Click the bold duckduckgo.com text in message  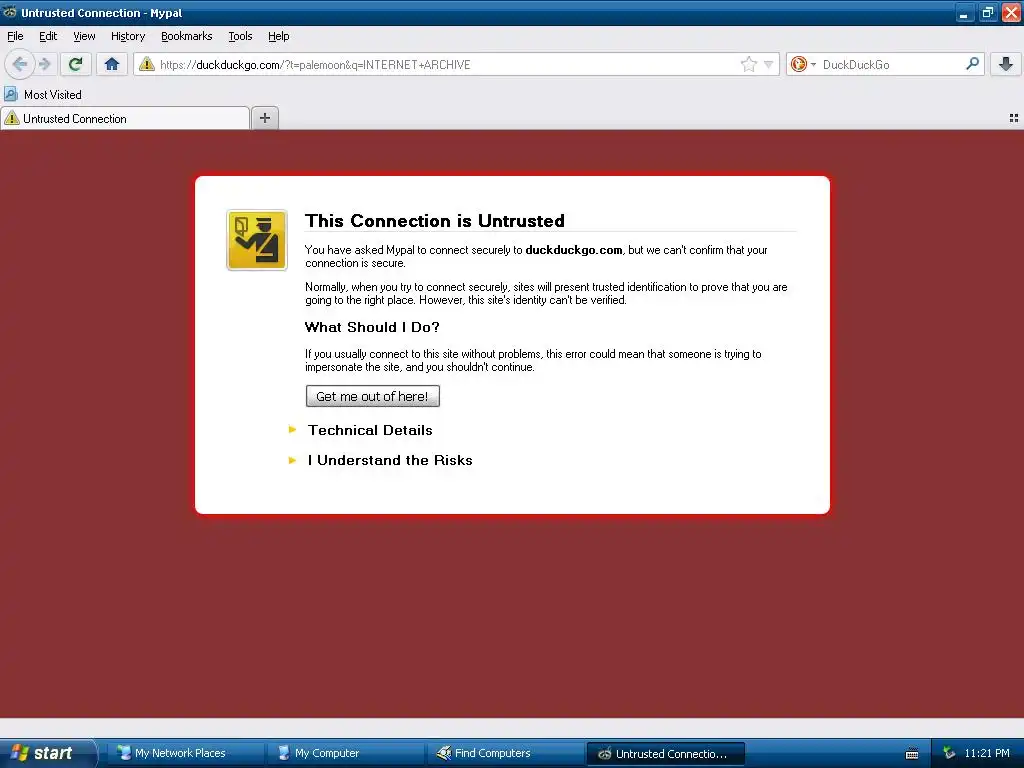pyautogui.click(x=573, y=250)
